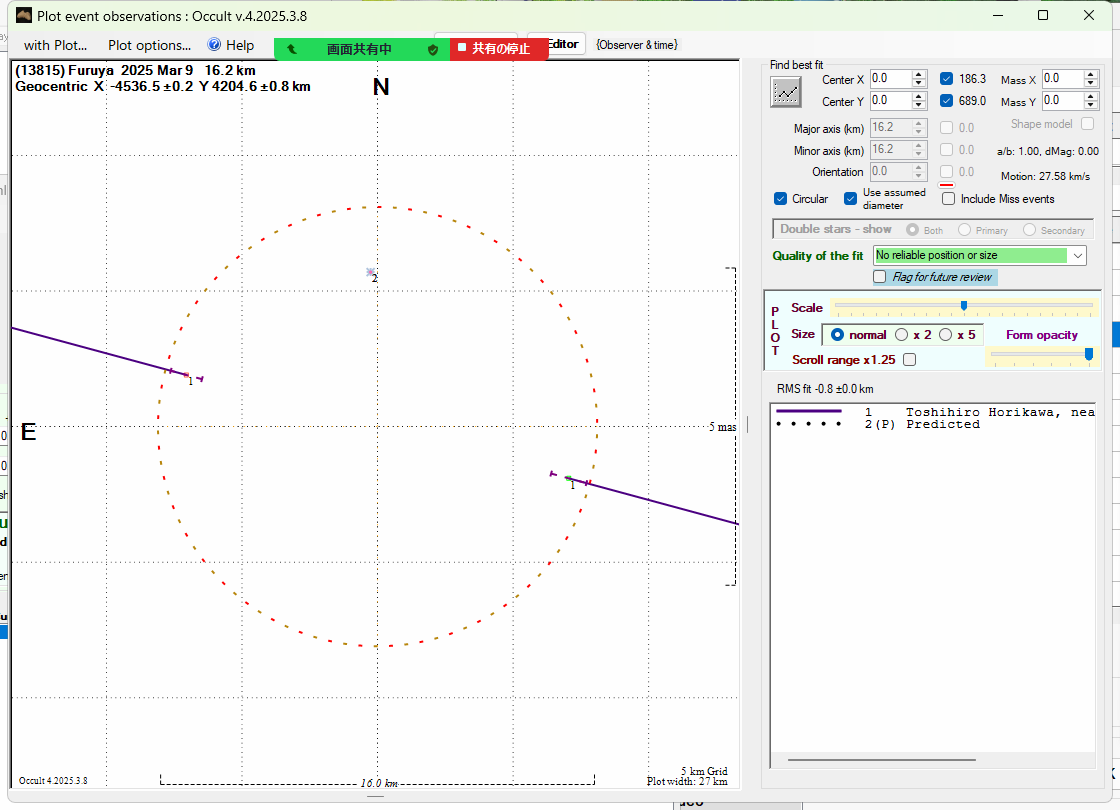Screen dimensions: 1120x810
Task: Click the shield icon in sharing bar
Action: click(x=433, y=49)
